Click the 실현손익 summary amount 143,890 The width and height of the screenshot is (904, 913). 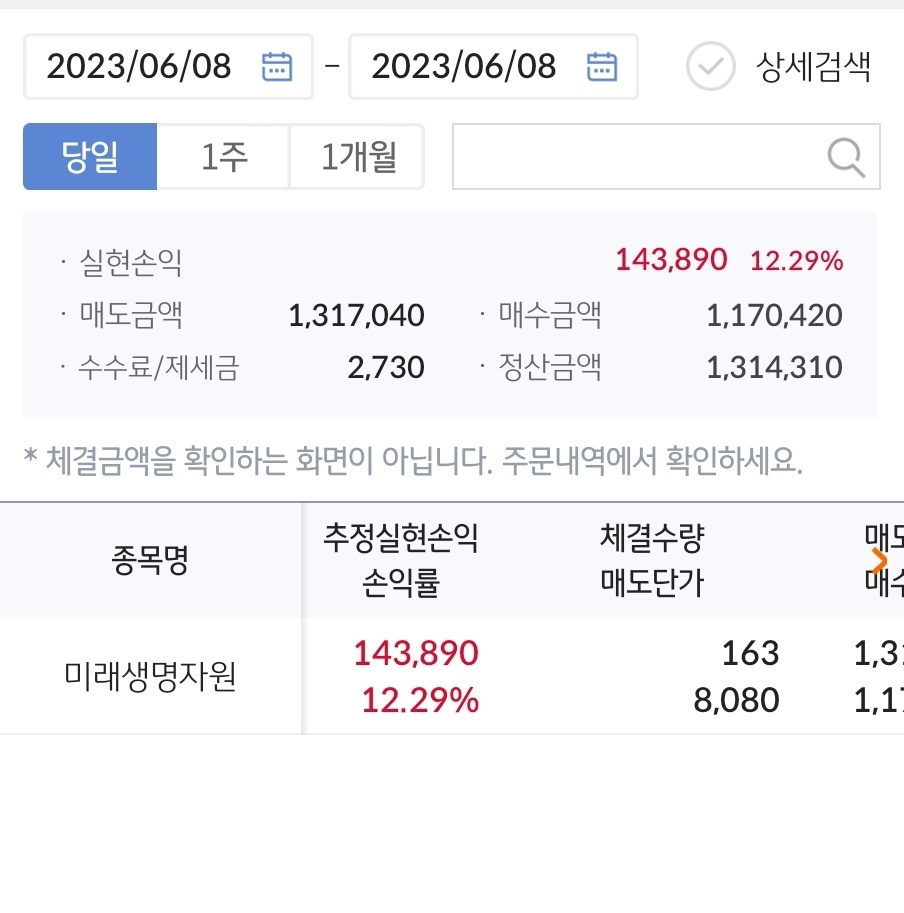671,260
